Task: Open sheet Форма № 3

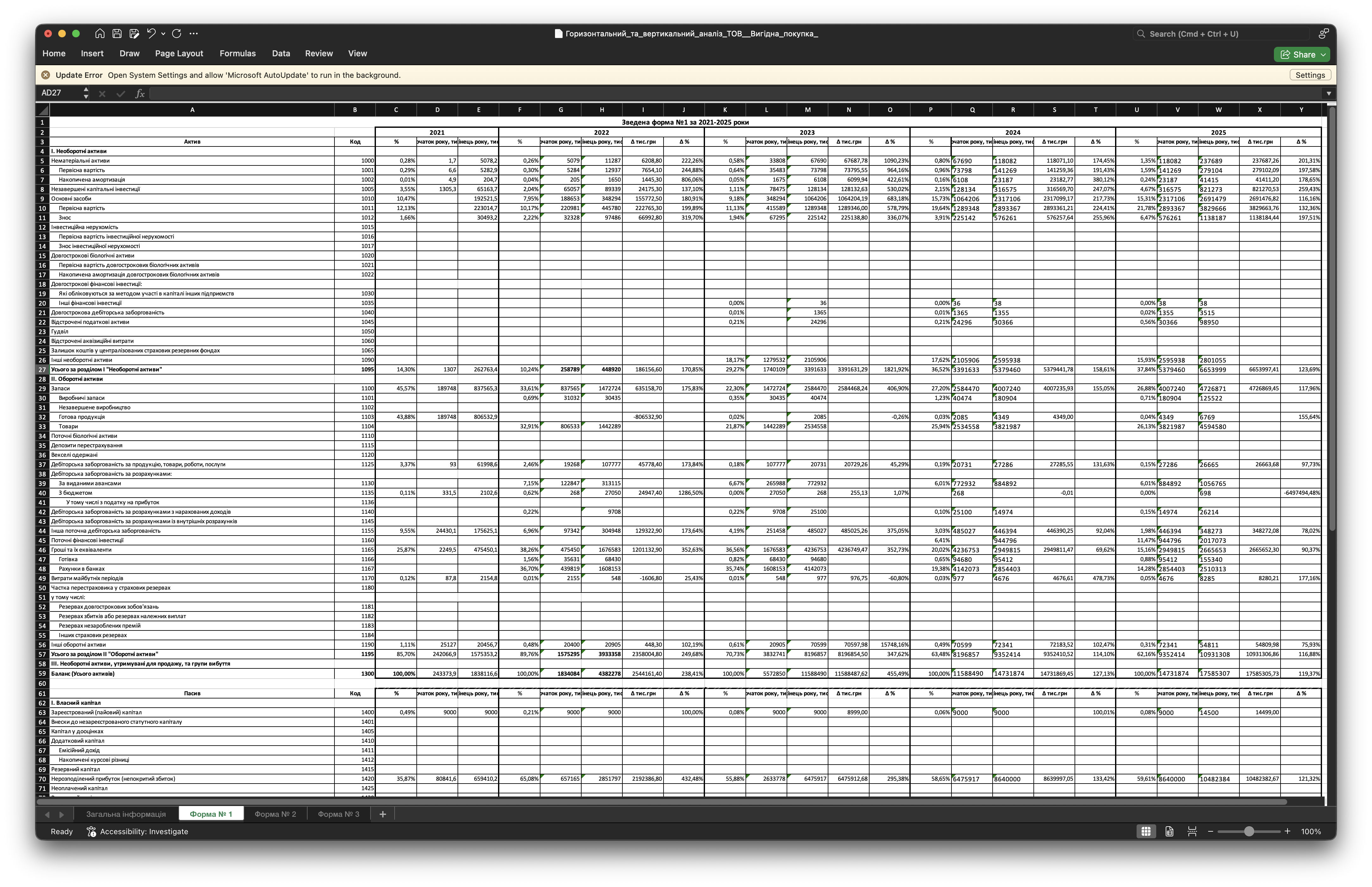Action: [339, 814]
